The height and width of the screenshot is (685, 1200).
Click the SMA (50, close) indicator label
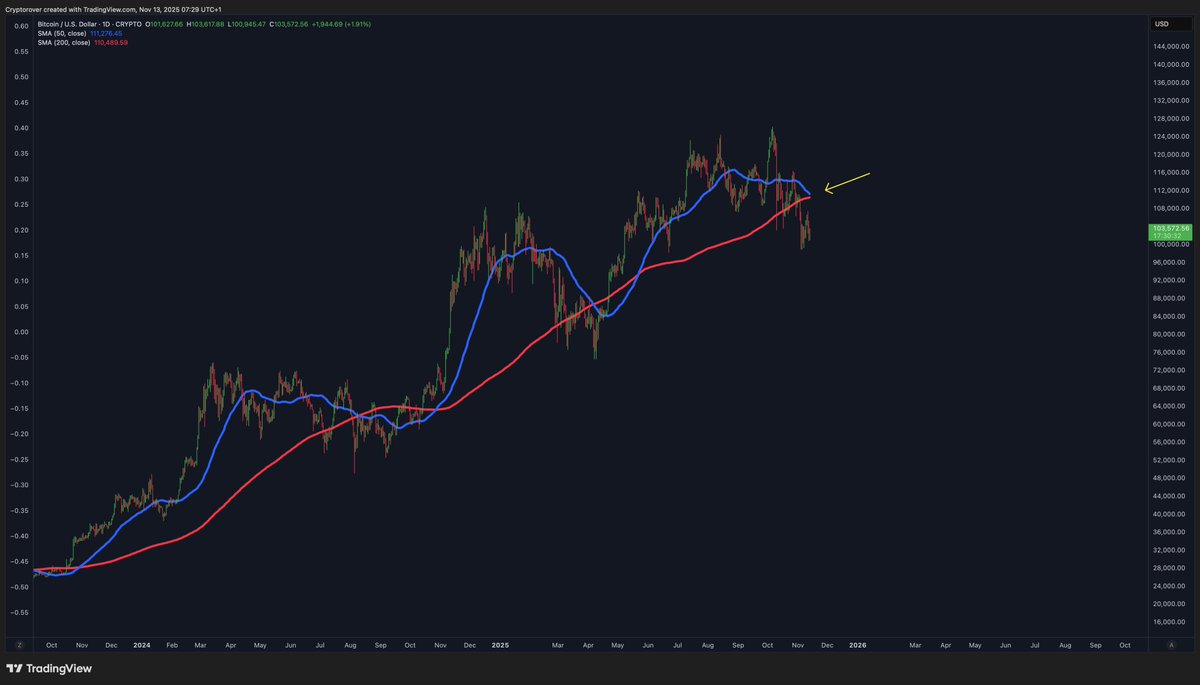pyautogui.click(x=60, y=33)
